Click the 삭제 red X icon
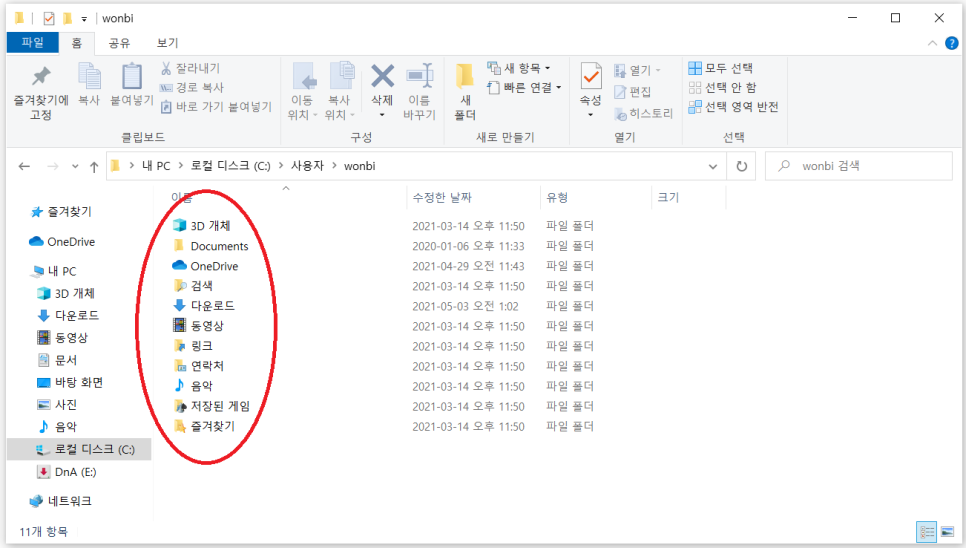This screenshot has height=548, width=966. [x=382, y=76]
